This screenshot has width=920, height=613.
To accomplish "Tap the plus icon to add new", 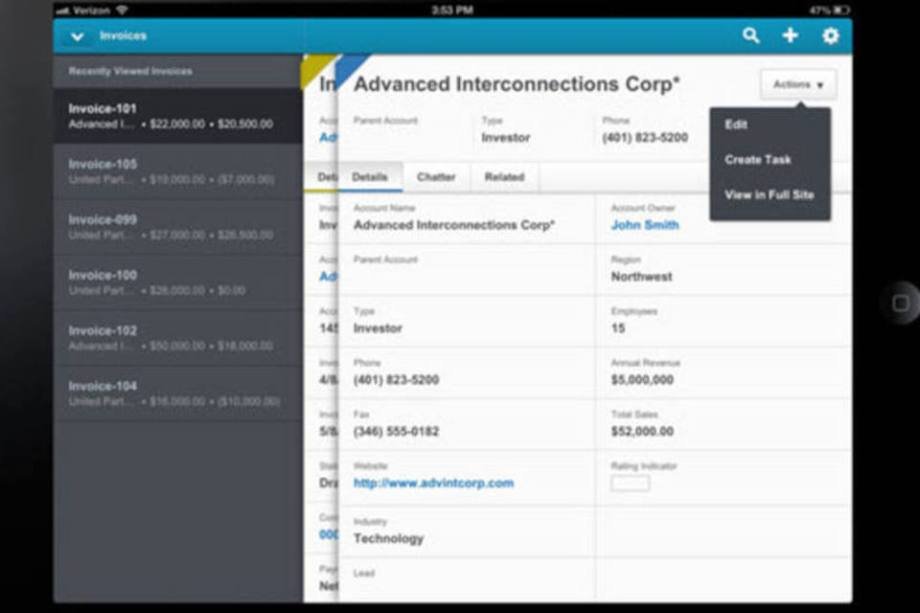I will 790,36.
